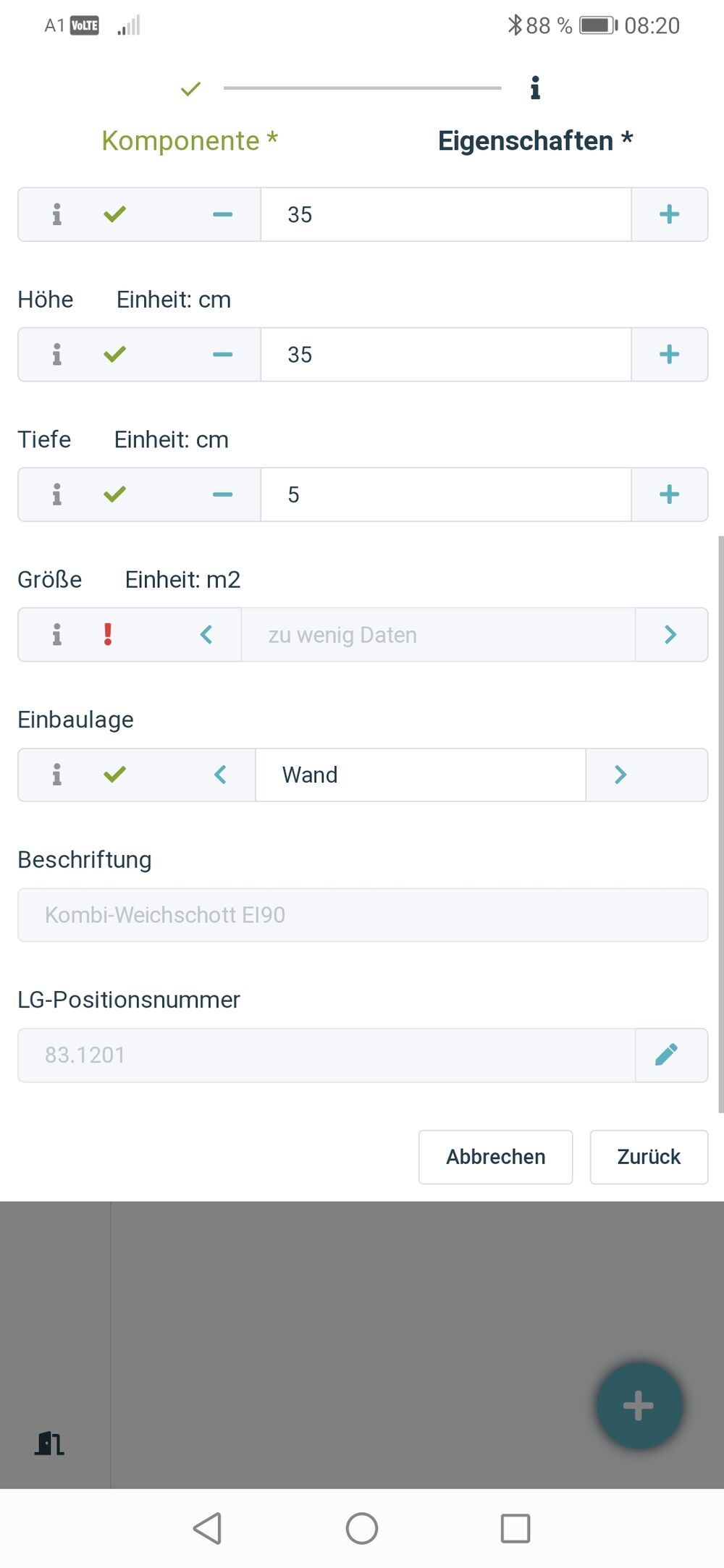Open the Eigenschaften step
The width and height of the screenshot is (724, 1568).
pyautogui.click(x=535, y=140)
